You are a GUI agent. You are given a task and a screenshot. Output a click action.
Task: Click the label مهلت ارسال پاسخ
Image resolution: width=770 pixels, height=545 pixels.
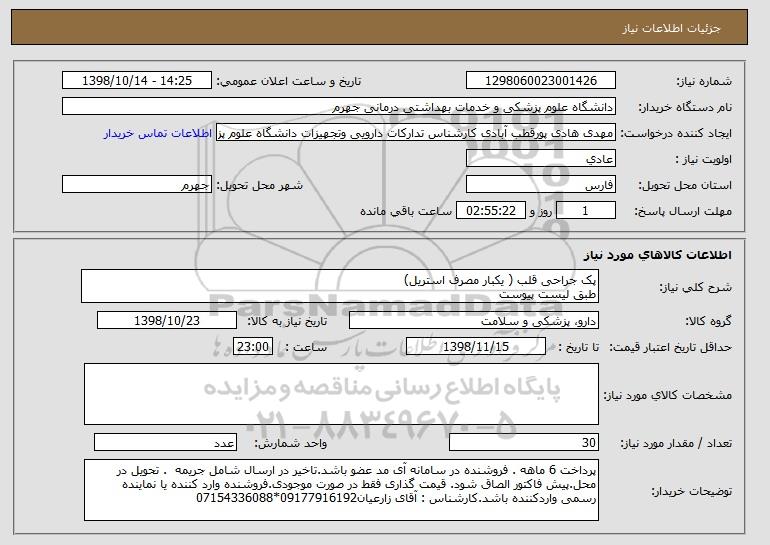(683, 211)
